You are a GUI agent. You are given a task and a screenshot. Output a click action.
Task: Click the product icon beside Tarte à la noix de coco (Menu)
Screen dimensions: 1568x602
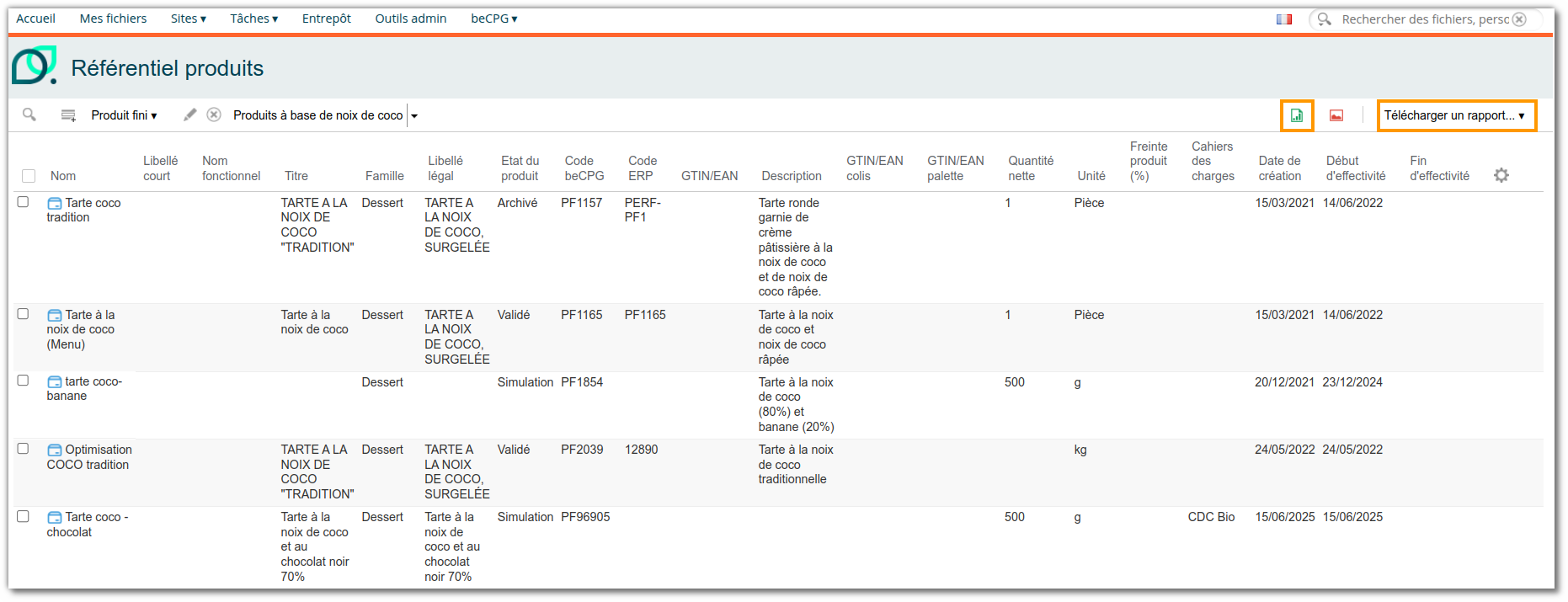[x=55, y=315]
